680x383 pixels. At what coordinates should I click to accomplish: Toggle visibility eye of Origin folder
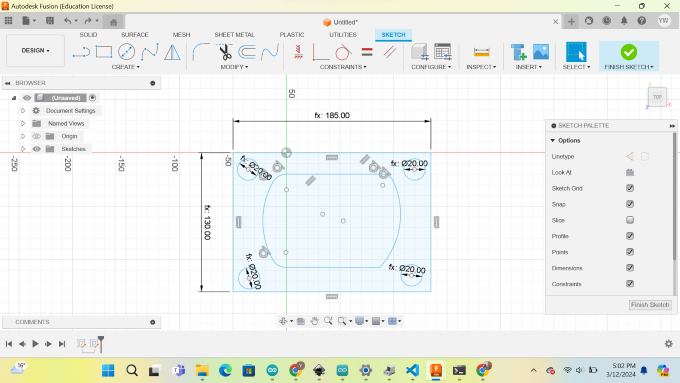tap(36, 136)
